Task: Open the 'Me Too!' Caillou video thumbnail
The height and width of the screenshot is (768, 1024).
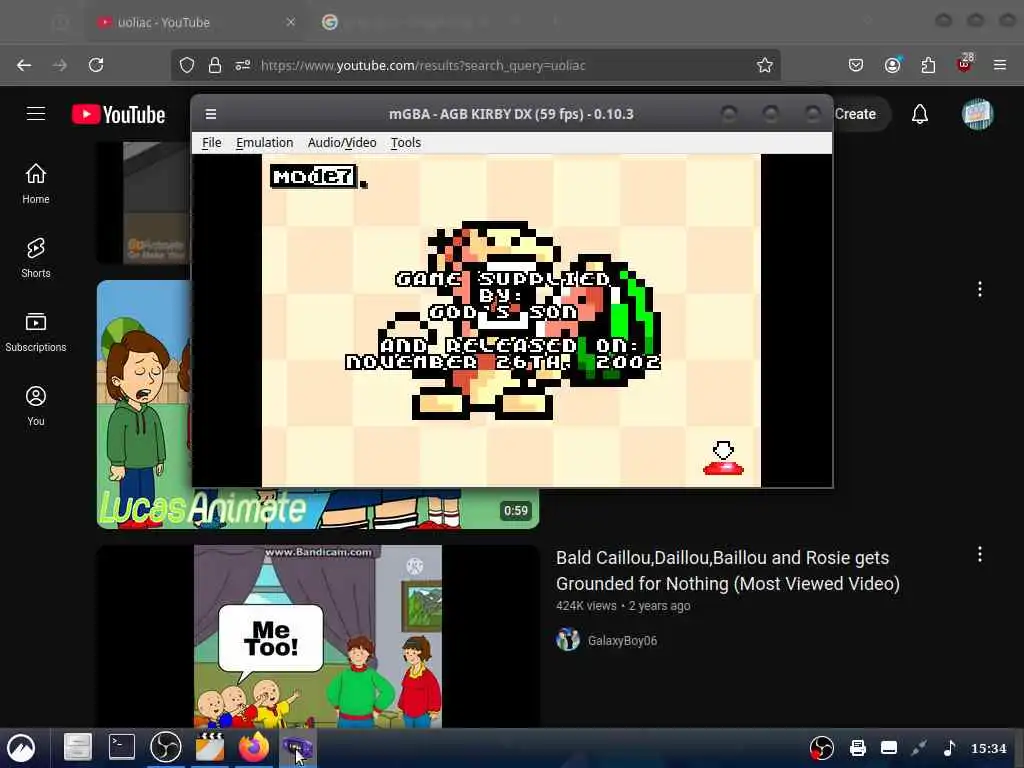Action: 318,637
